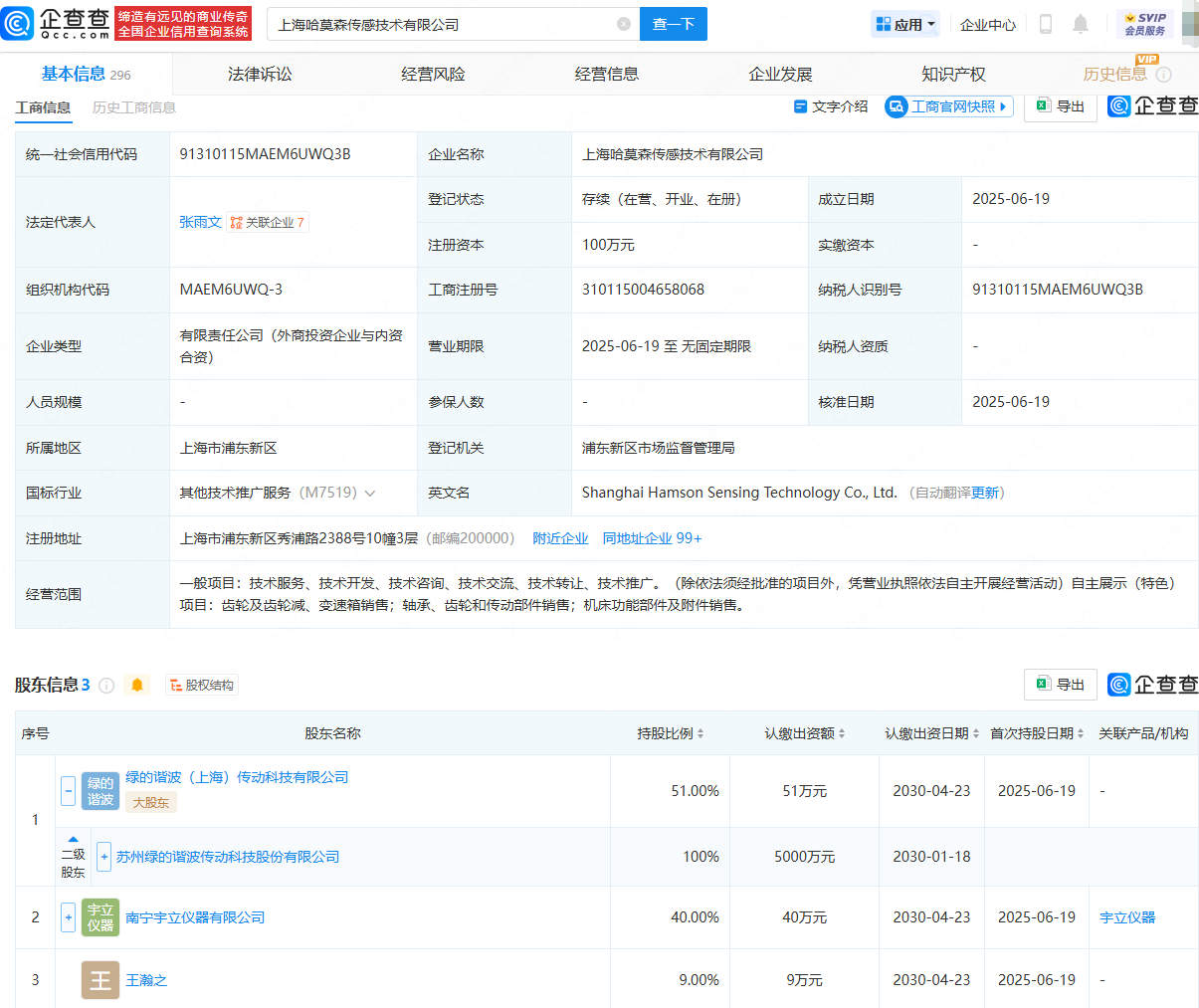The width and height of the screenshot is (1199, 1008).
Task: Open 附近企业 nearby companies link
Action: pos(560,538)
